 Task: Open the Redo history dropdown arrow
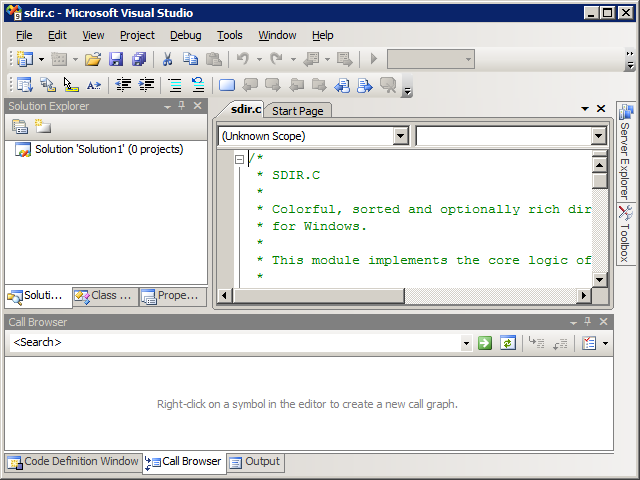coord(293,59)
